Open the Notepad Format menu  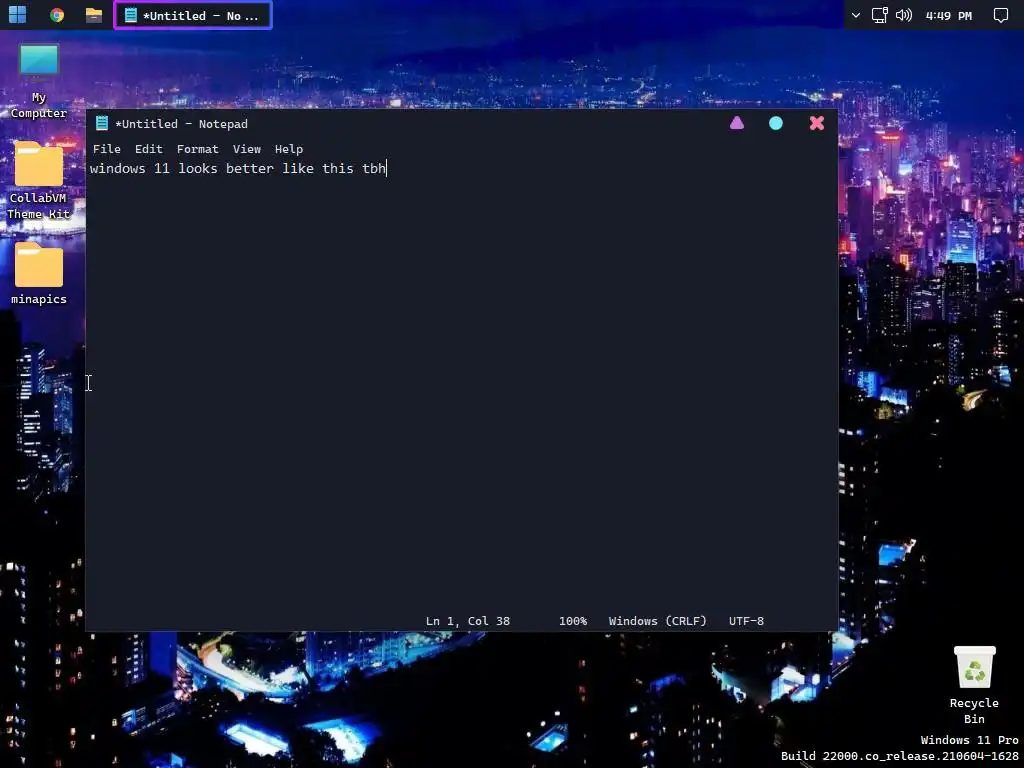(x=197, y=149)
